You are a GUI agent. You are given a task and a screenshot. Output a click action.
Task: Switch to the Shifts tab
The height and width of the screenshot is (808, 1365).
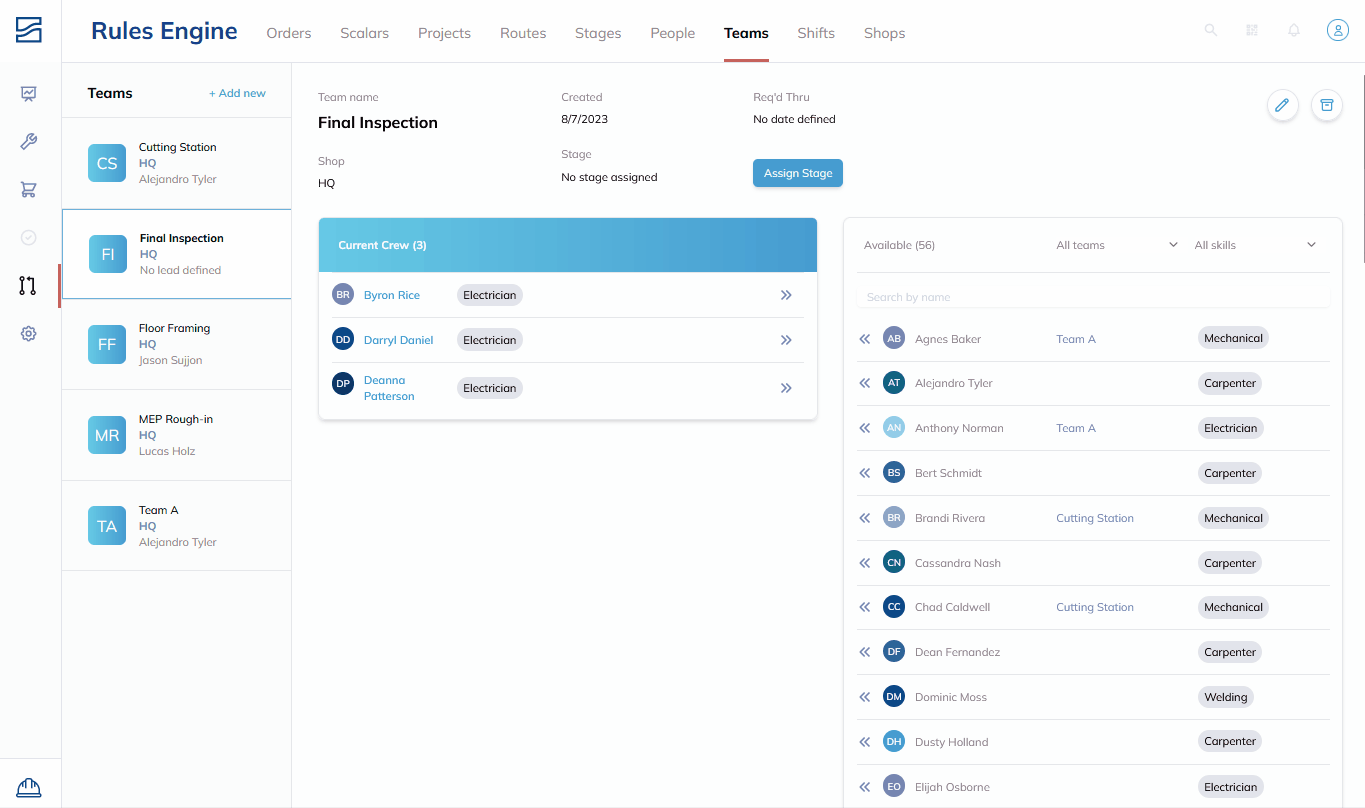pyautogui.click(x=816, y=33)
